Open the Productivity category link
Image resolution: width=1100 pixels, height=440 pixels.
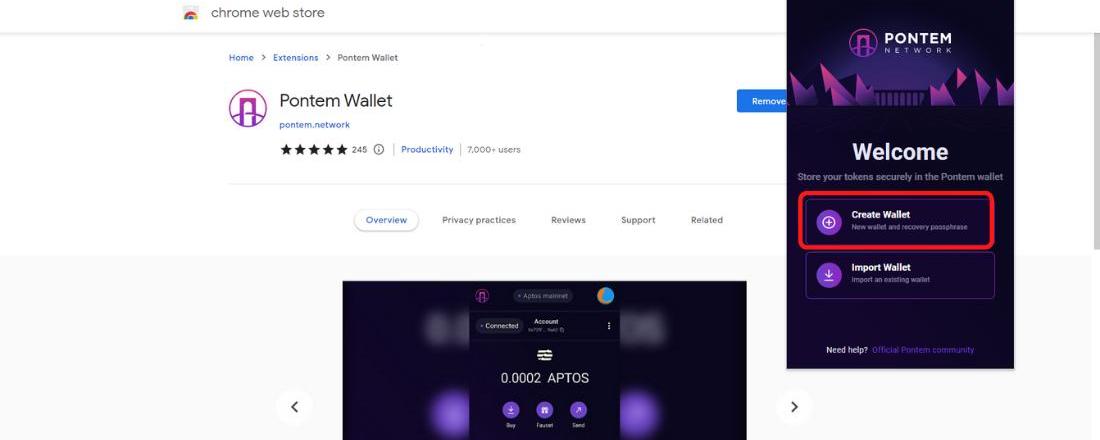point(427,149)
